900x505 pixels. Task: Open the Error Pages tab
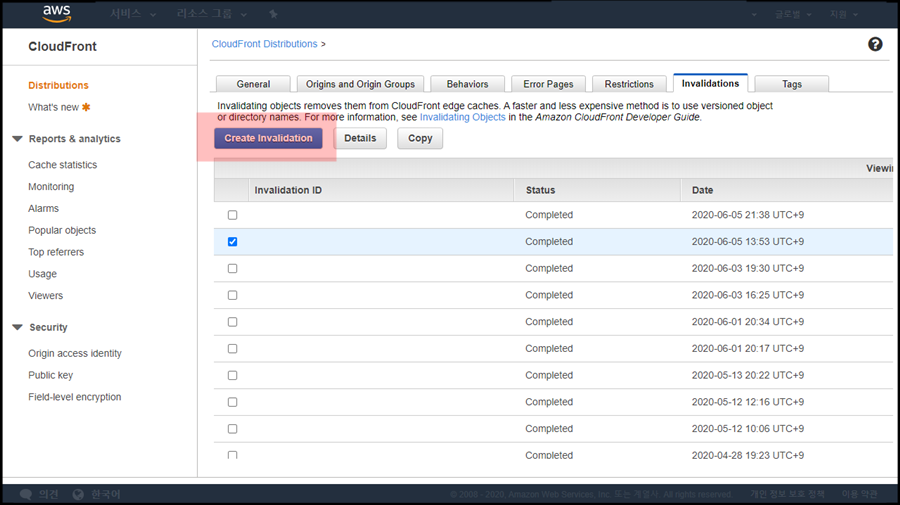point(548,84)
